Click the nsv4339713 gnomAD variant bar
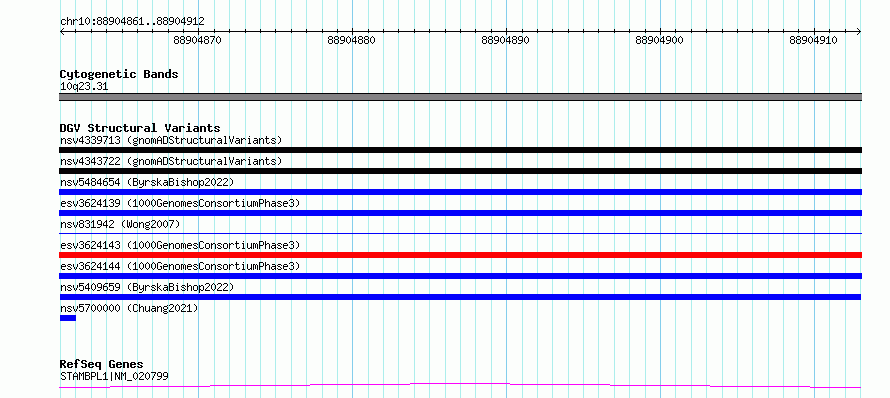890x398 pixels. (460, 150)
